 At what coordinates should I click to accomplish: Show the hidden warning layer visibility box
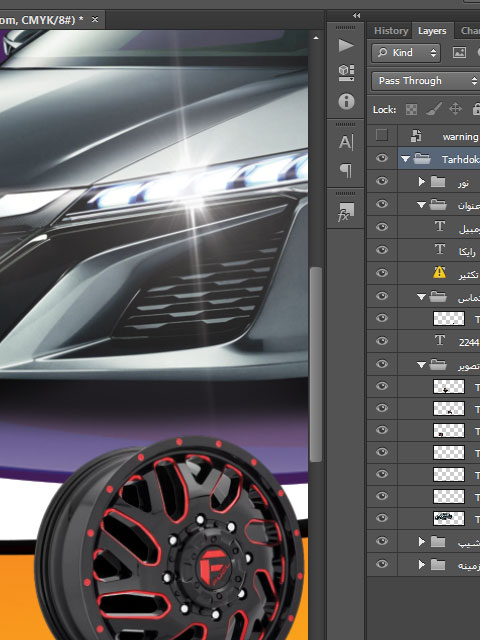[x=382, y=135]
